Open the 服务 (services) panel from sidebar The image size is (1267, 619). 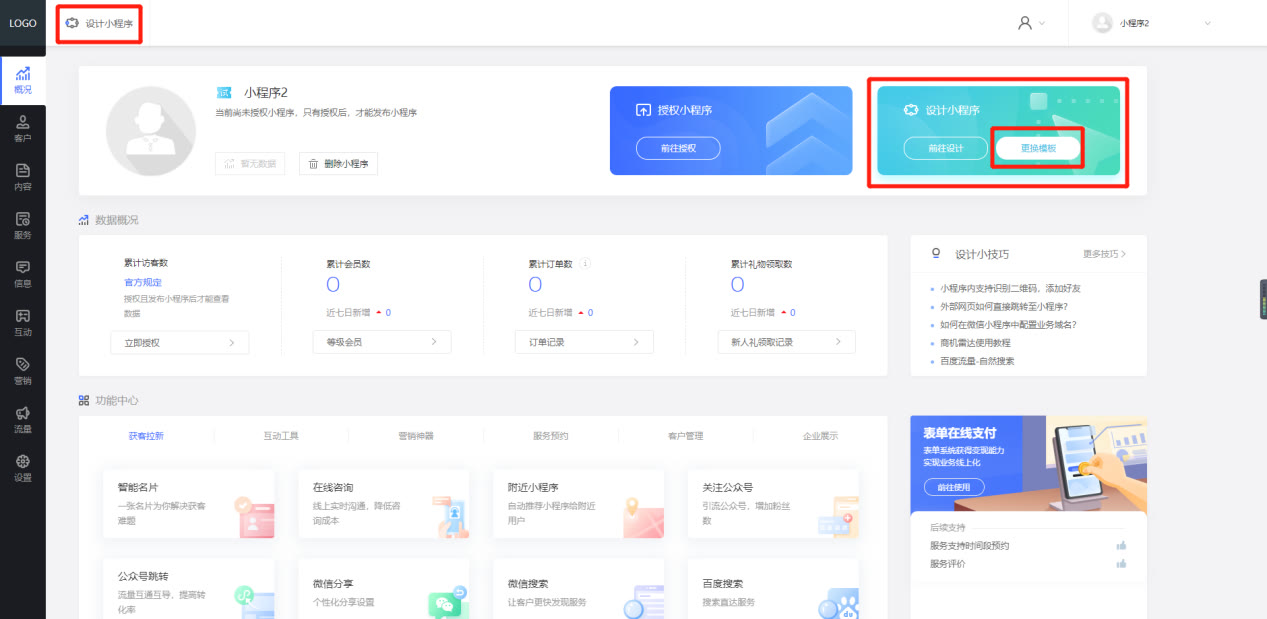click(23, 224)
